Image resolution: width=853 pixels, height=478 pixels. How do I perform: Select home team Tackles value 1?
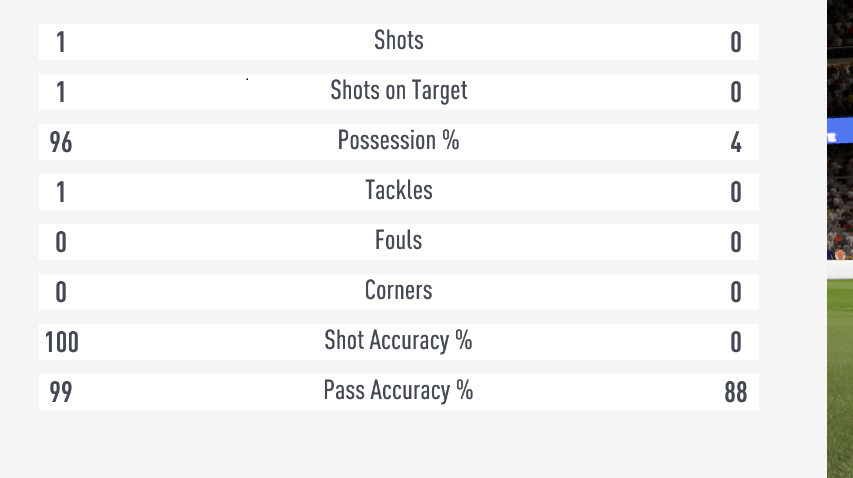coord(61,193)
